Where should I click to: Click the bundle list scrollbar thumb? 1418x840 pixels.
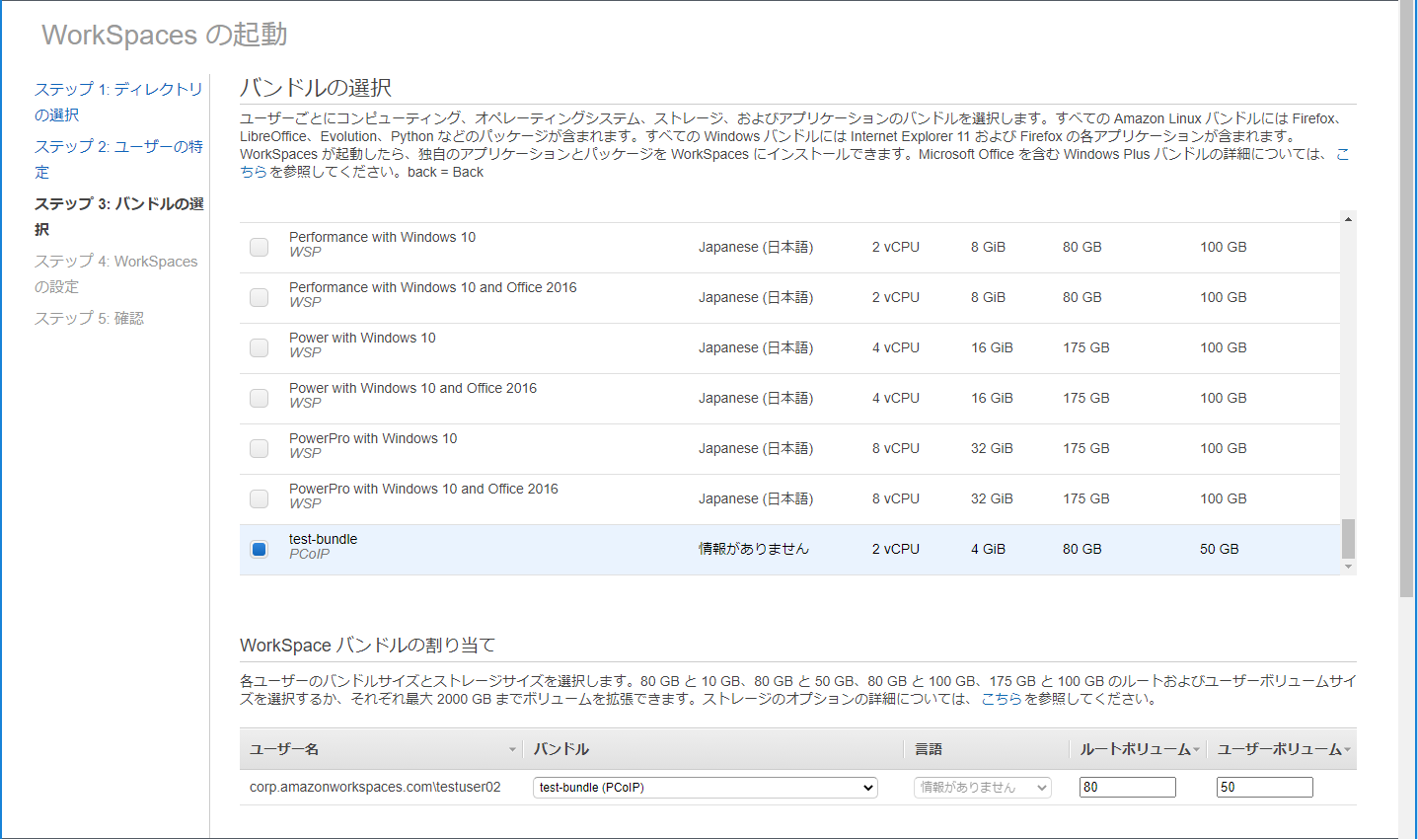[x=1348, y=539]
